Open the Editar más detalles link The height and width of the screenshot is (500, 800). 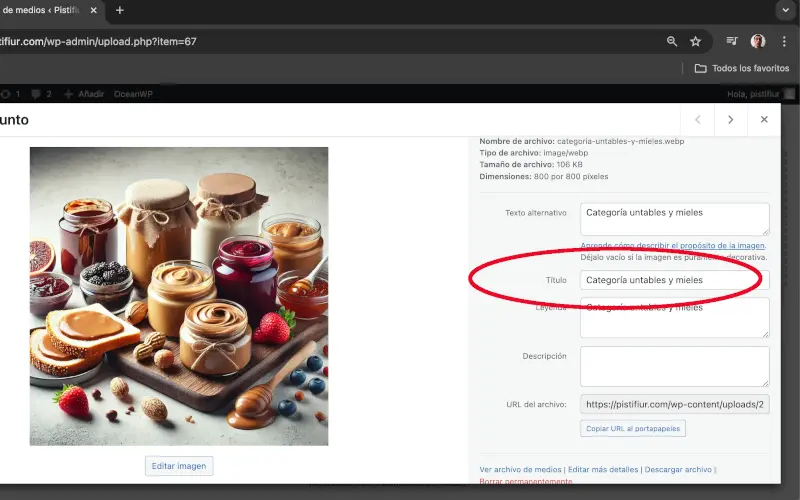604,469
